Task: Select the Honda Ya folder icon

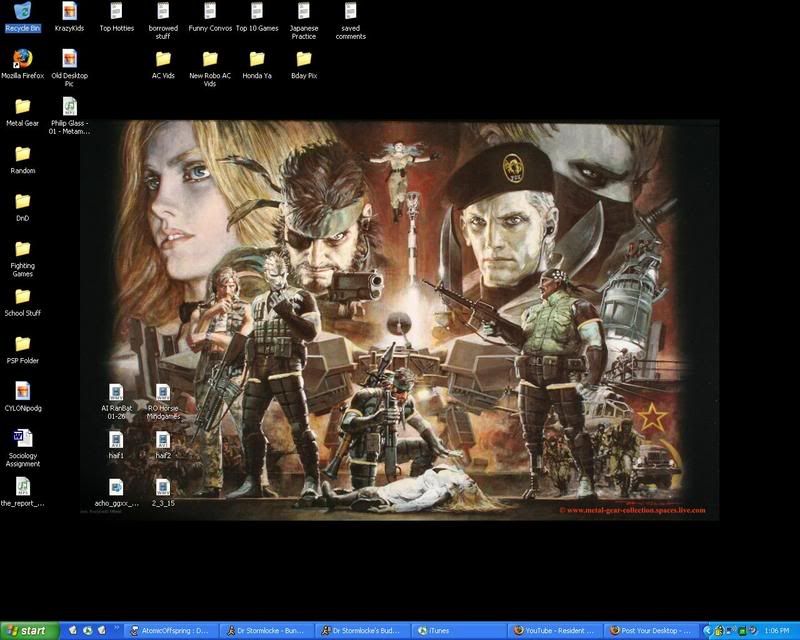Action: 257,65
